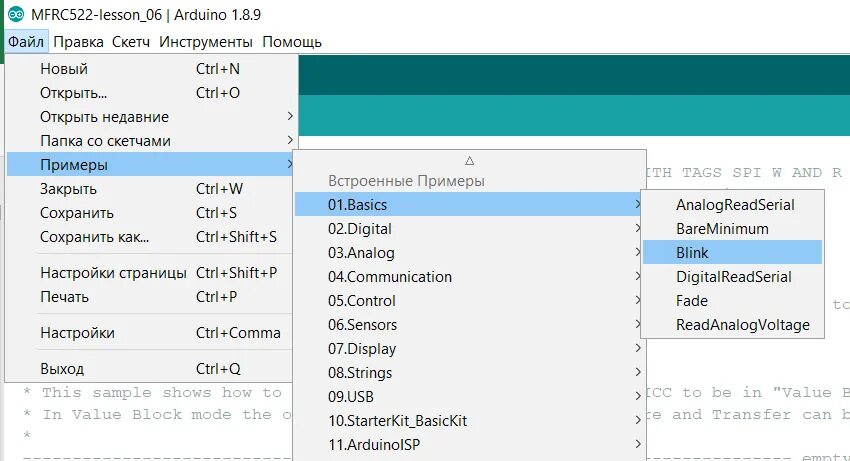Choose Выход to quit Arduino
The width and height of the screenshot is (850, 461).
(x=151, y=369)
